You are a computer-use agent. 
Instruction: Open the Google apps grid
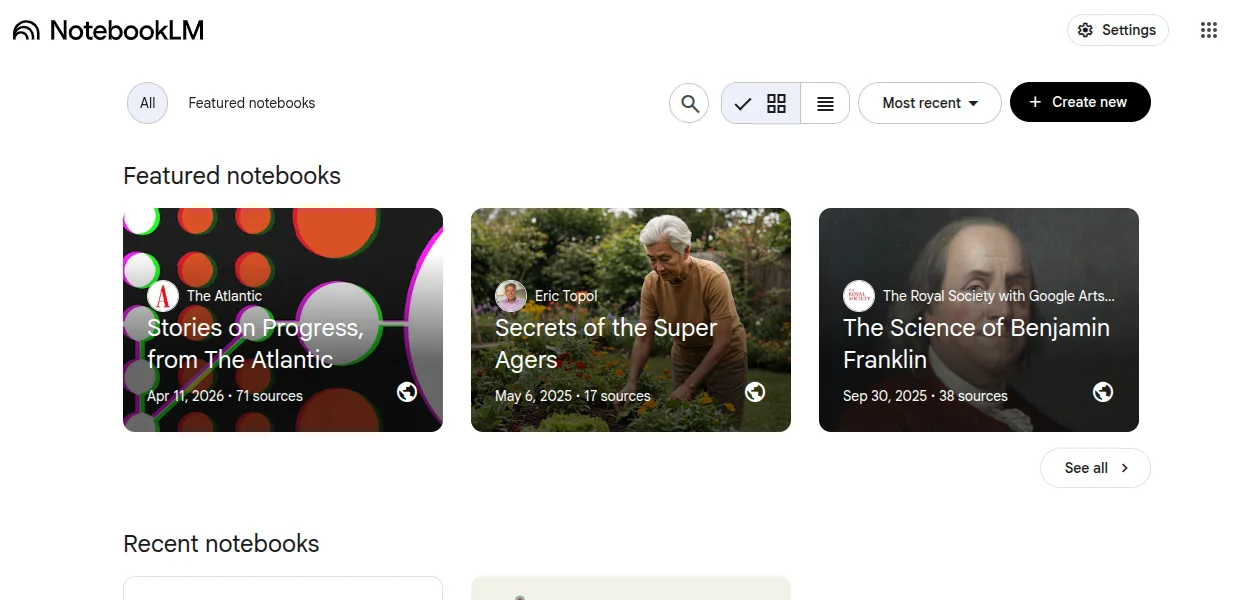coord(1209,30)
